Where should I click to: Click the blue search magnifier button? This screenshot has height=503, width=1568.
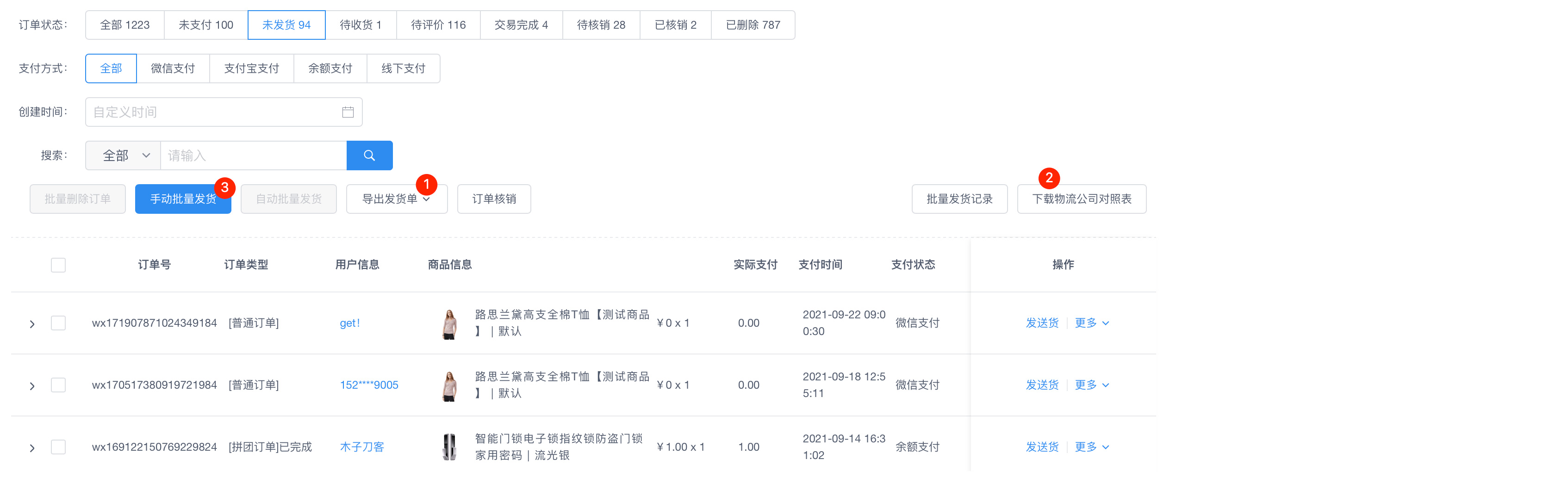coord(369,155)
